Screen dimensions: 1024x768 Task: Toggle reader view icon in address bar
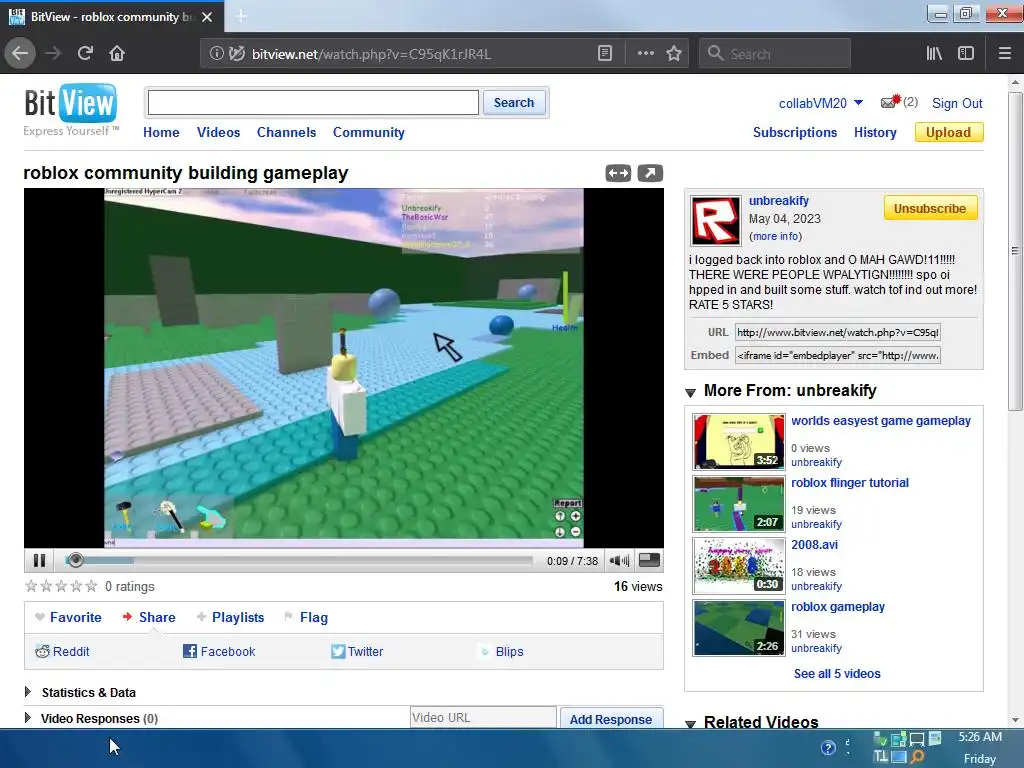tap(605, 54)
